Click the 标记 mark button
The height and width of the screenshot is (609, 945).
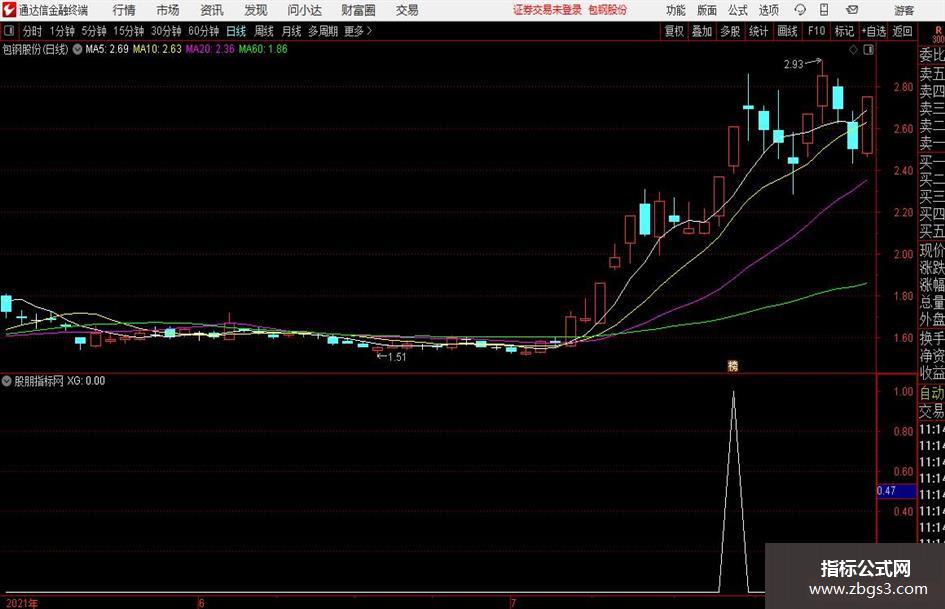pyautogui.click(x=844, y=31)
